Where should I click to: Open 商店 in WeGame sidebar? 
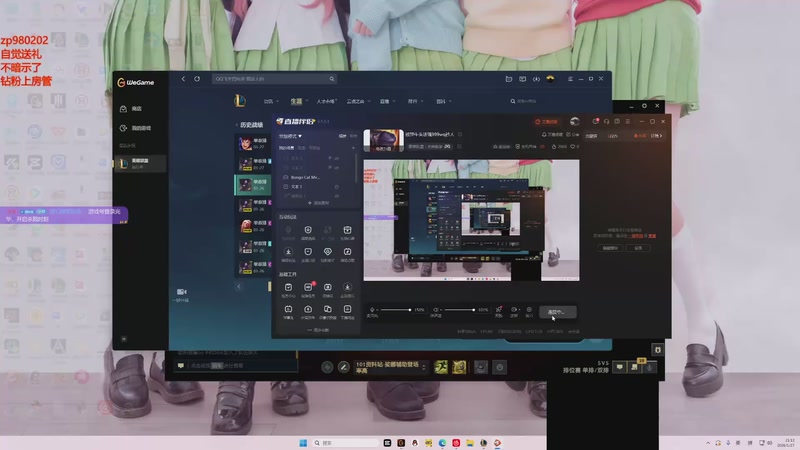tap(131, 109)
